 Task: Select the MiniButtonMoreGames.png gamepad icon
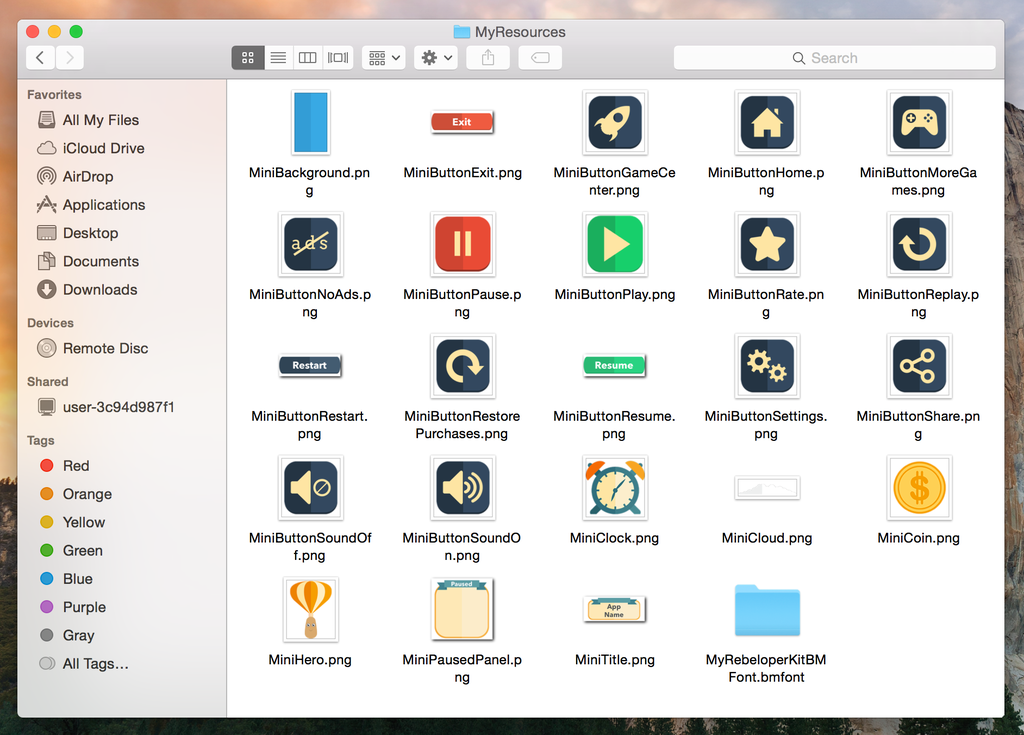click(919, 122)
